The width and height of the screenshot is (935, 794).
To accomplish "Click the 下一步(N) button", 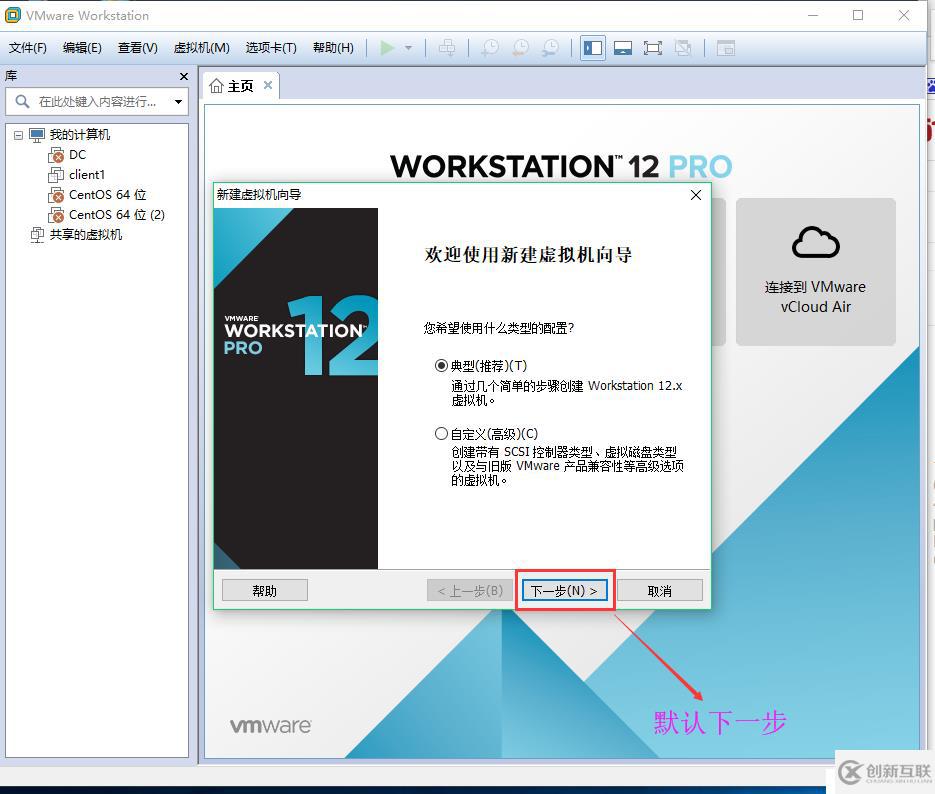I will point(564,591).
